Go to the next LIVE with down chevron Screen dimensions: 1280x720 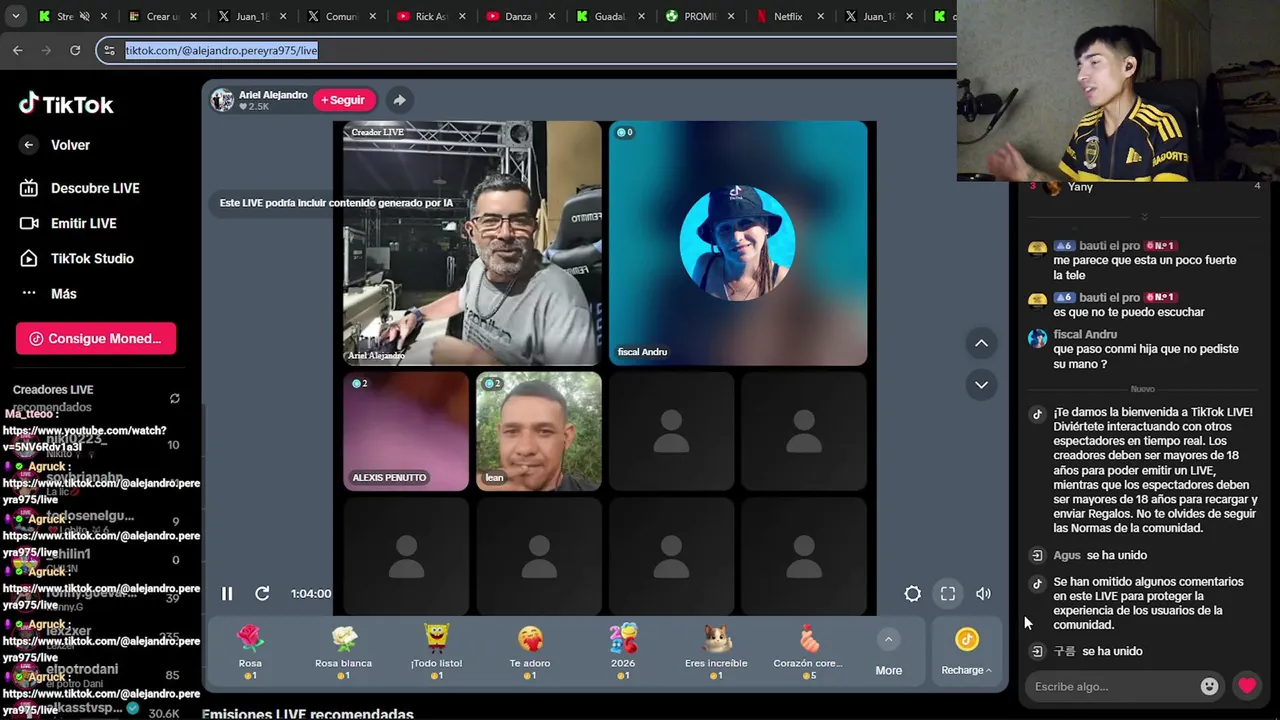coord(981,384)
